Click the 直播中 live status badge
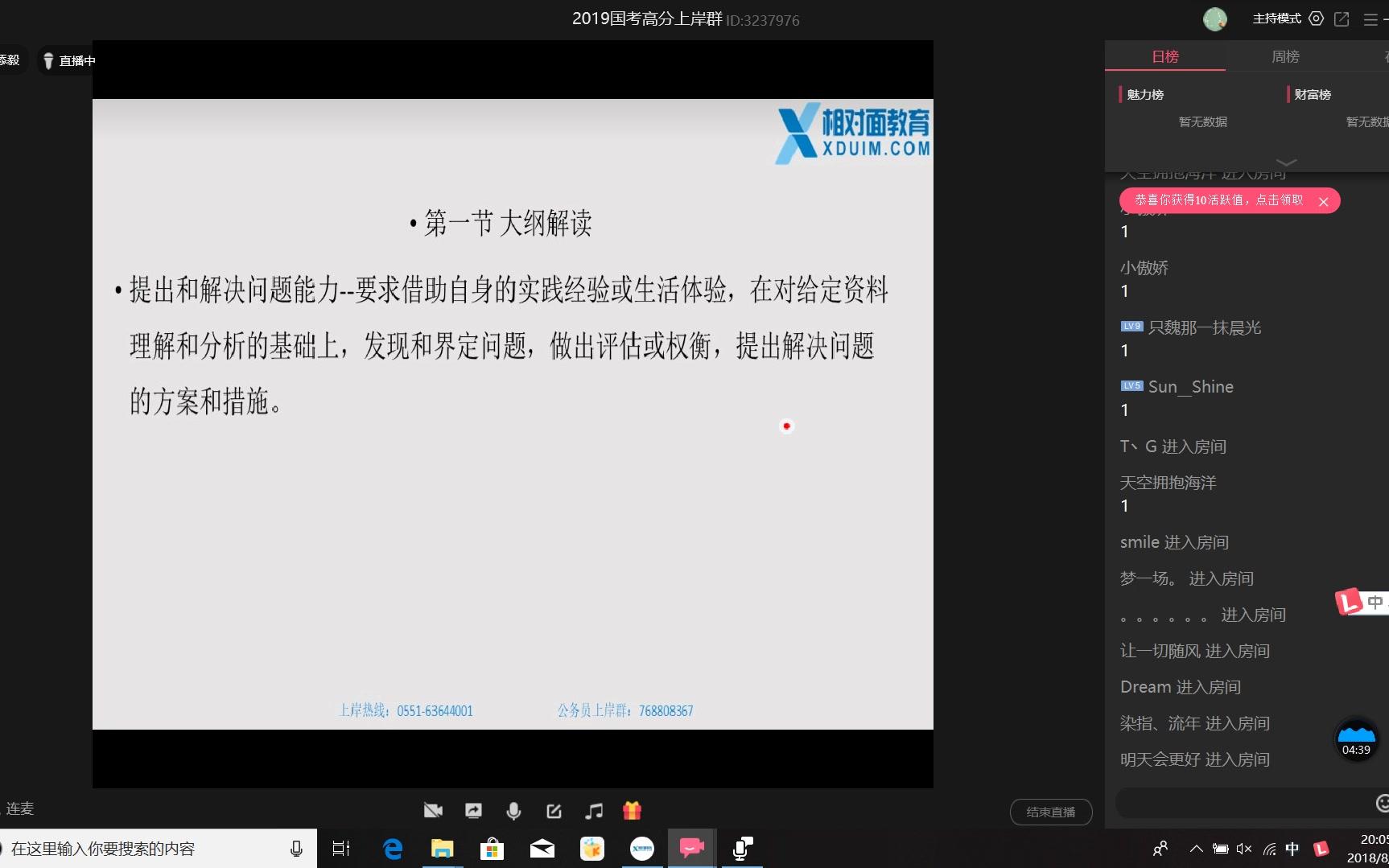 click(68, 60)
